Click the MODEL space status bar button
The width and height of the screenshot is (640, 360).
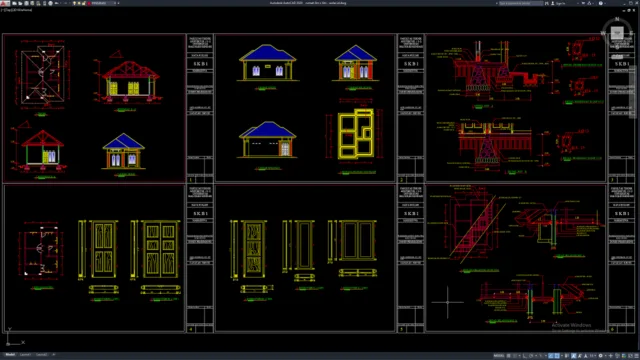tap(499, 356)
